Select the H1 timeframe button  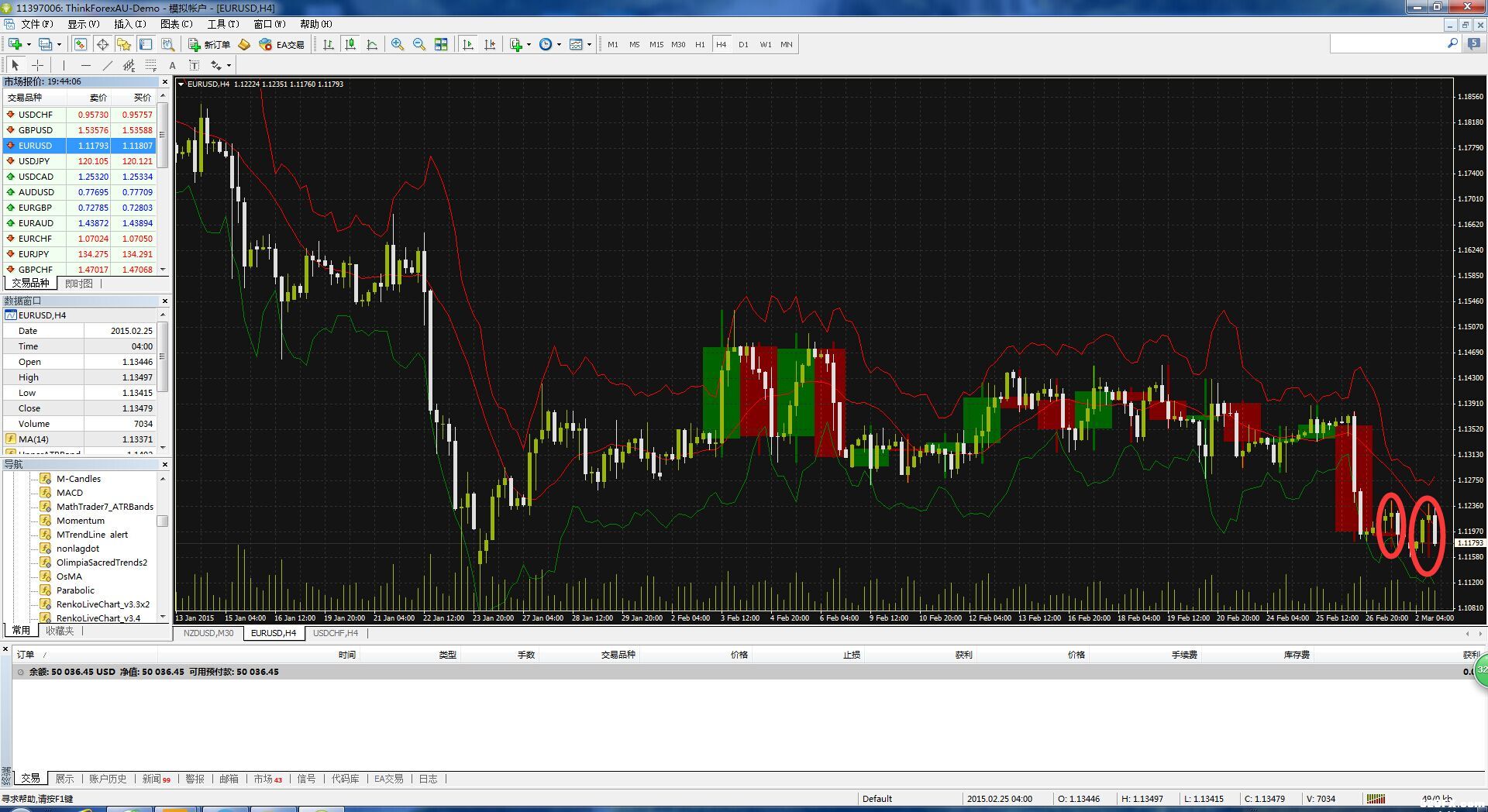click(x=700, y=44)
